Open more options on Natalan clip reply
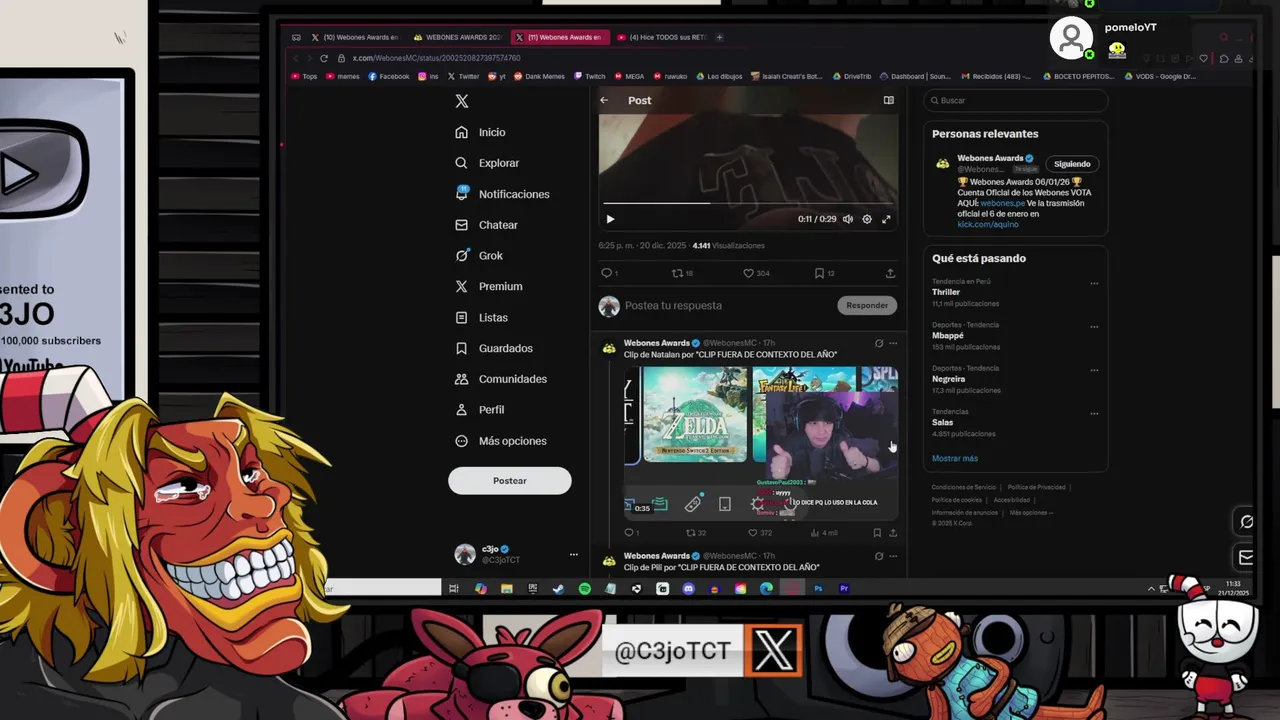The image size is (1280, 720). 893,343
